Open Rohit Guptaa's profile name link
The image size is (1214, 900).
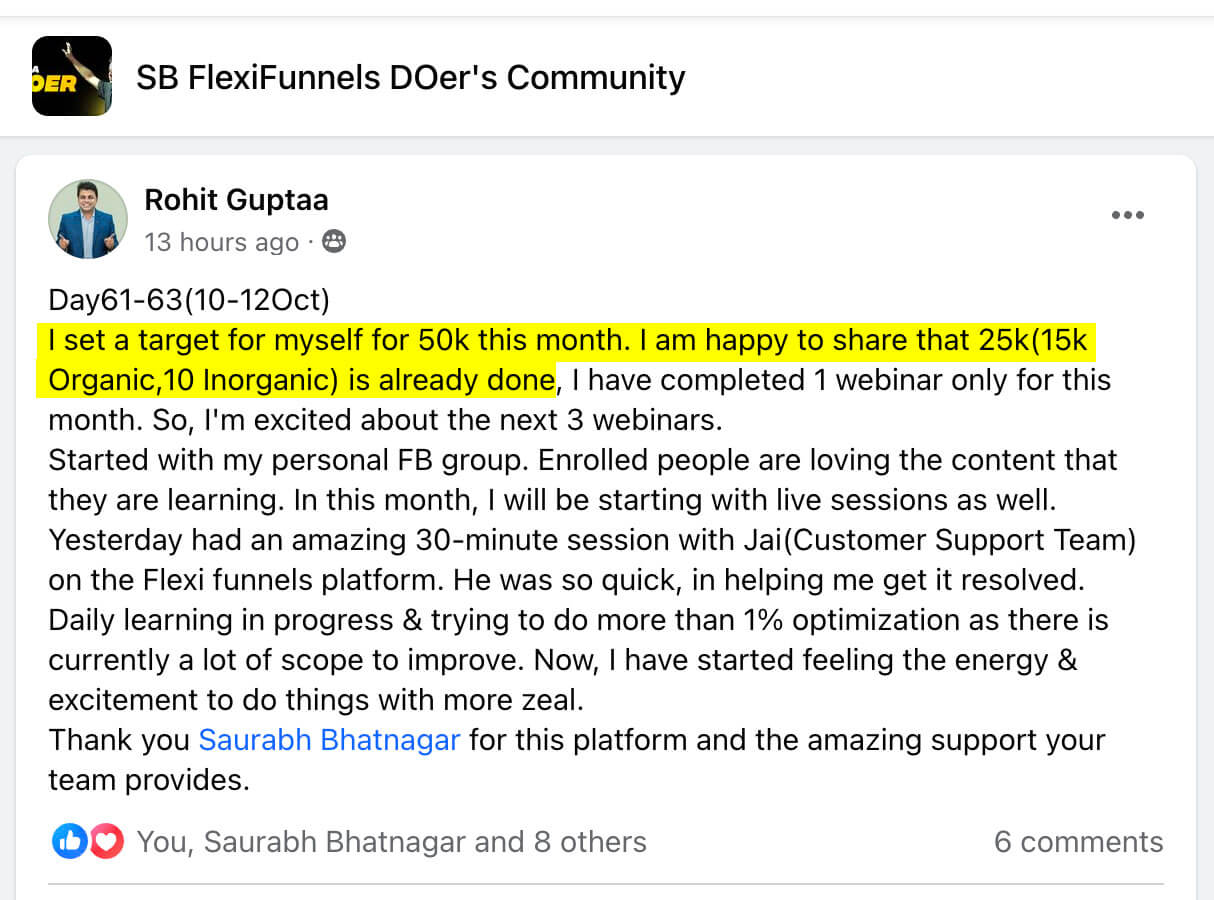pyautogui.click(x=236, y=200)
